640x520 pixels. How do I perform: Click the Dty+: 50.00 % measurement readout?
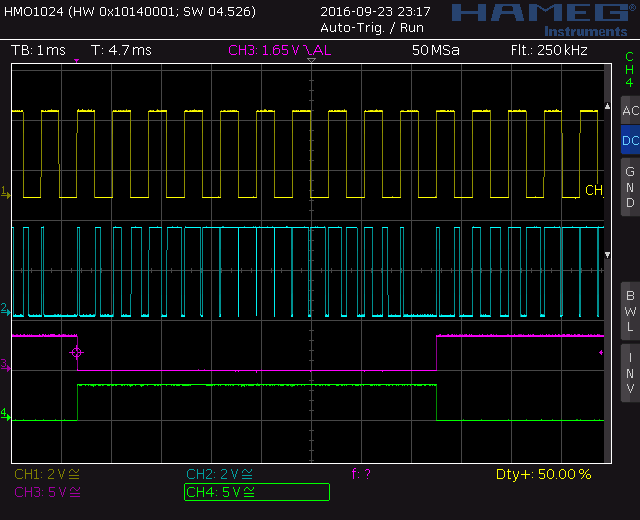(x=543, y=474)
